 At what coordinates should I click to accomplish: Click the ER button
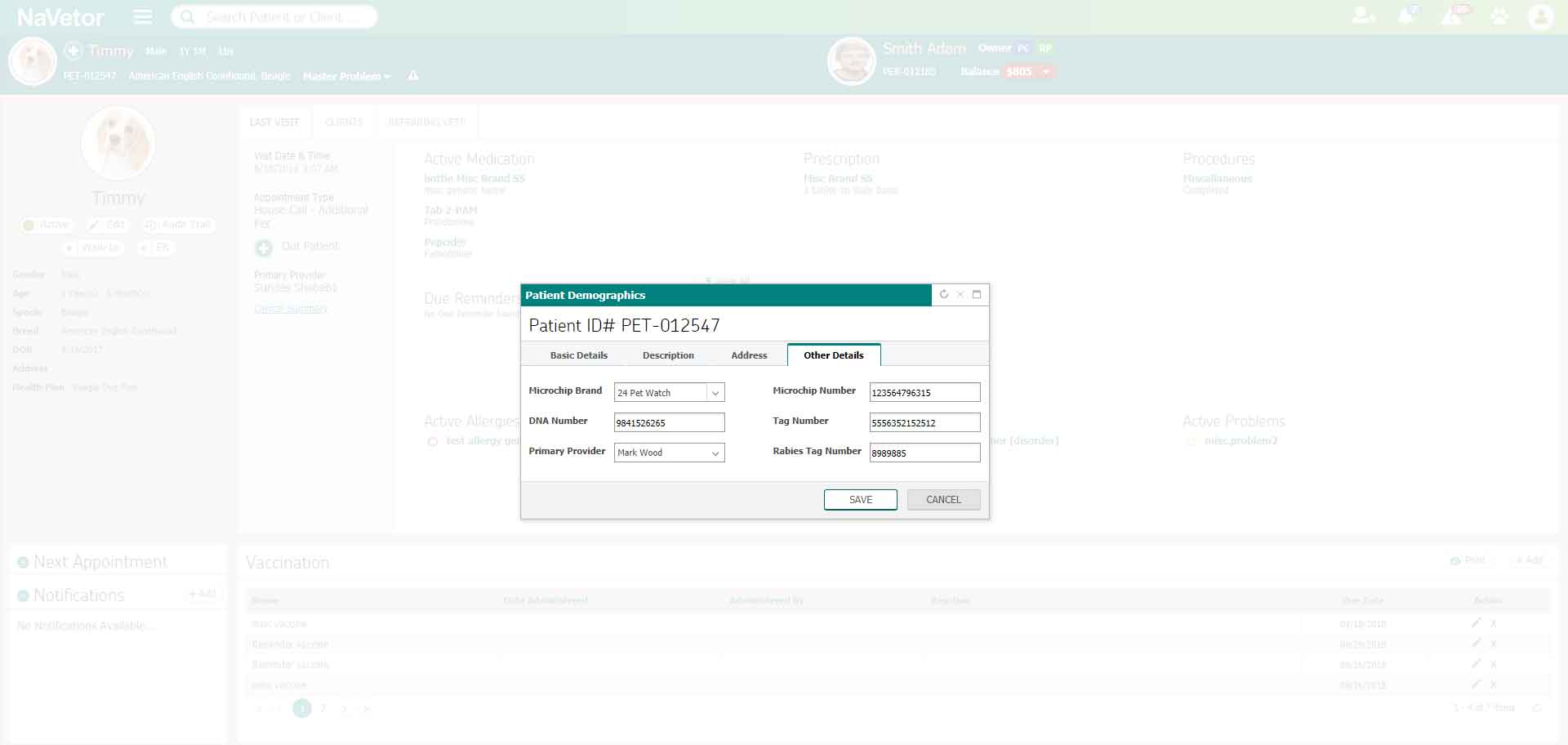(155, 248)
